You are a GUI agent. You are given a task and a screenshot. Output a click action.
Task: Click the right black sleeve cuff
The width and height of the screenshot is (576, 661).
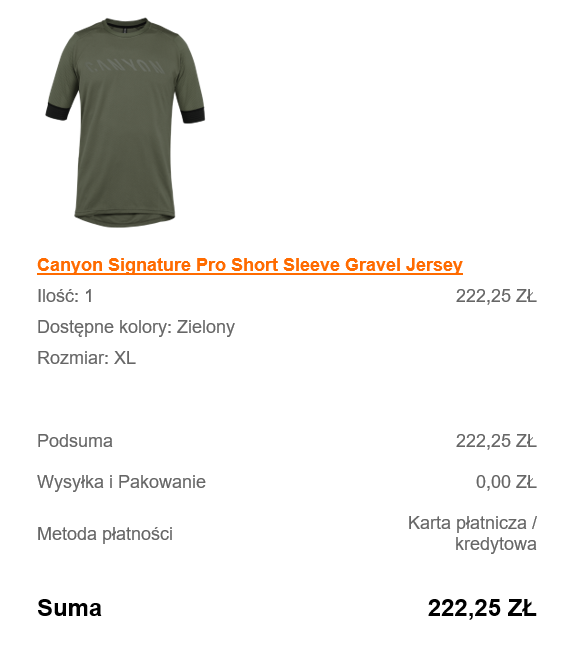193,114
